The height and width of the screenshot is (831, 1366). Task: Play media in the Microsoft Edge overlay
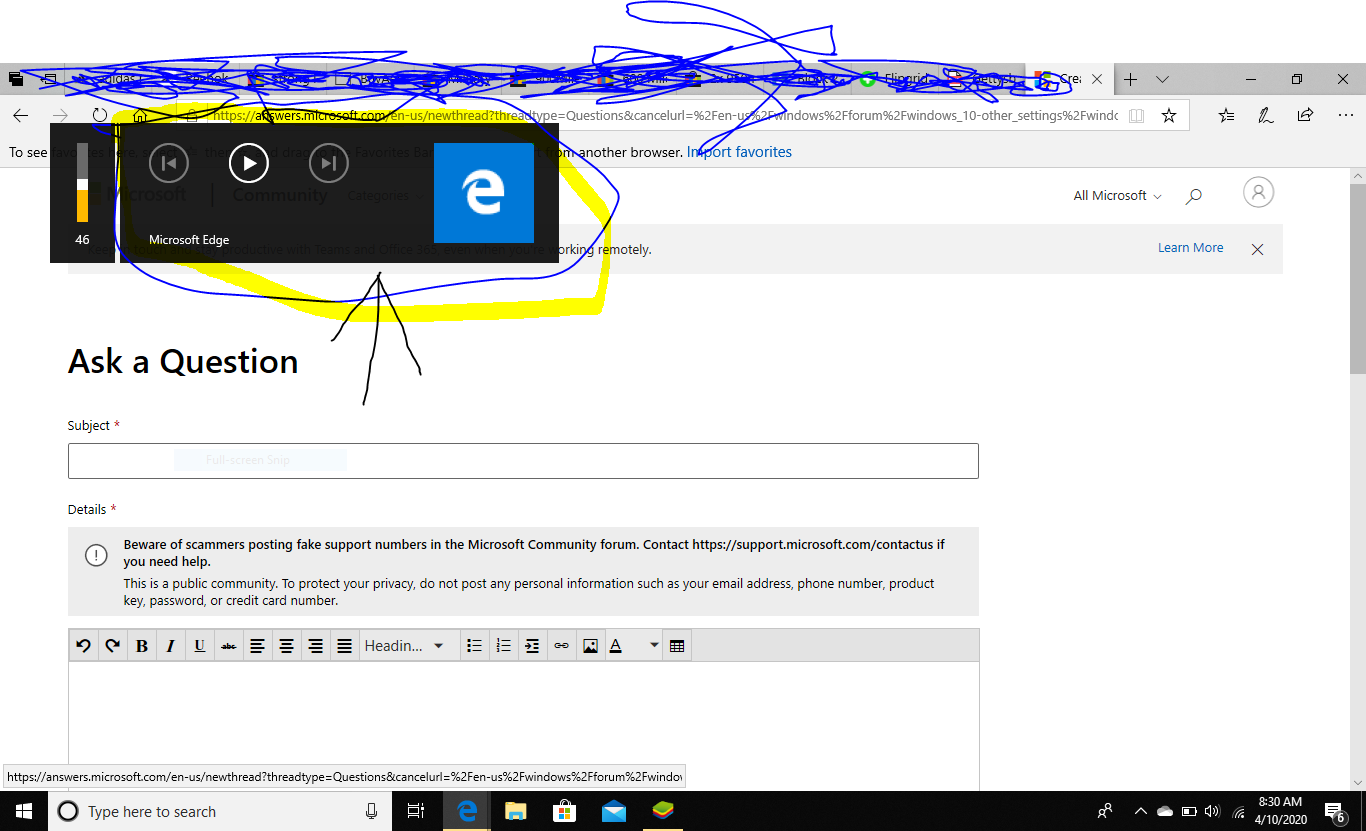pos(249,163)
